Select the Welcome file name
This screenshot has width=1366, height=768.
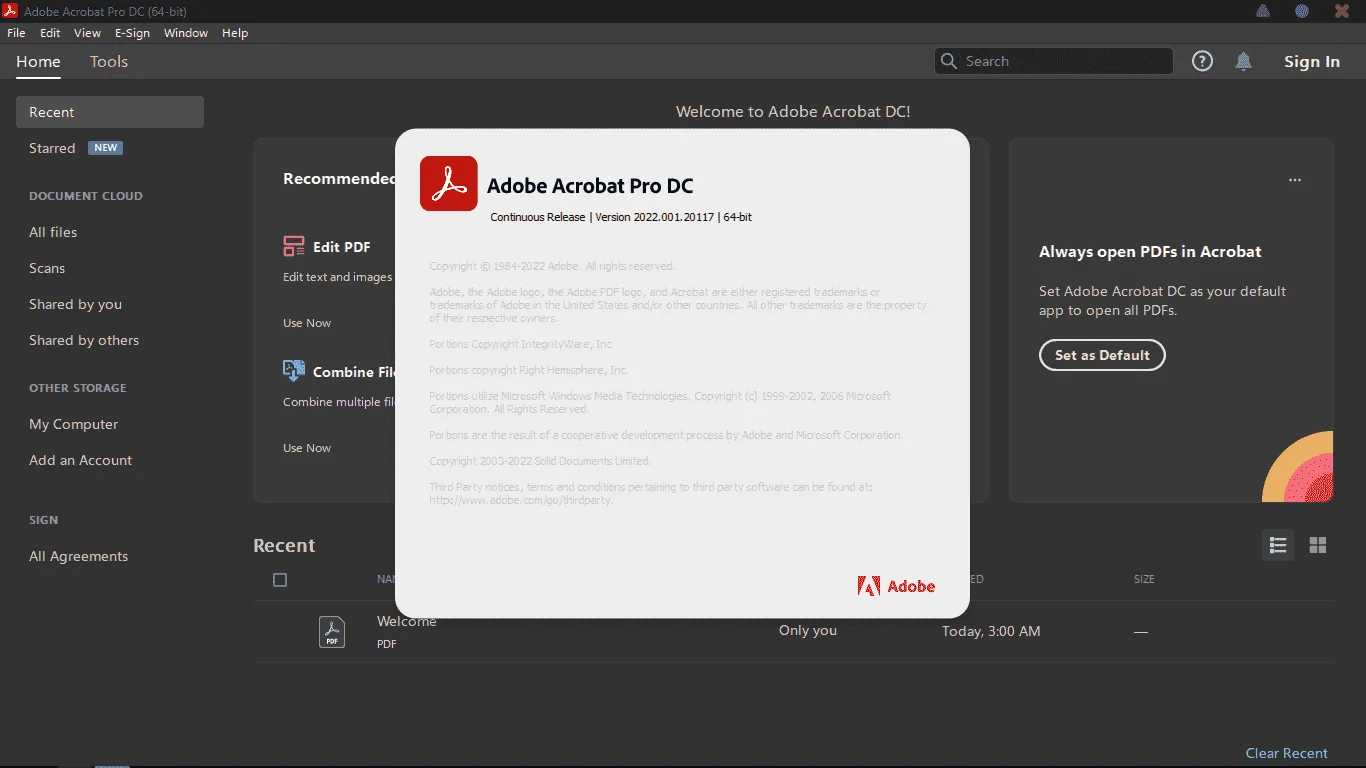coord(406,621)
